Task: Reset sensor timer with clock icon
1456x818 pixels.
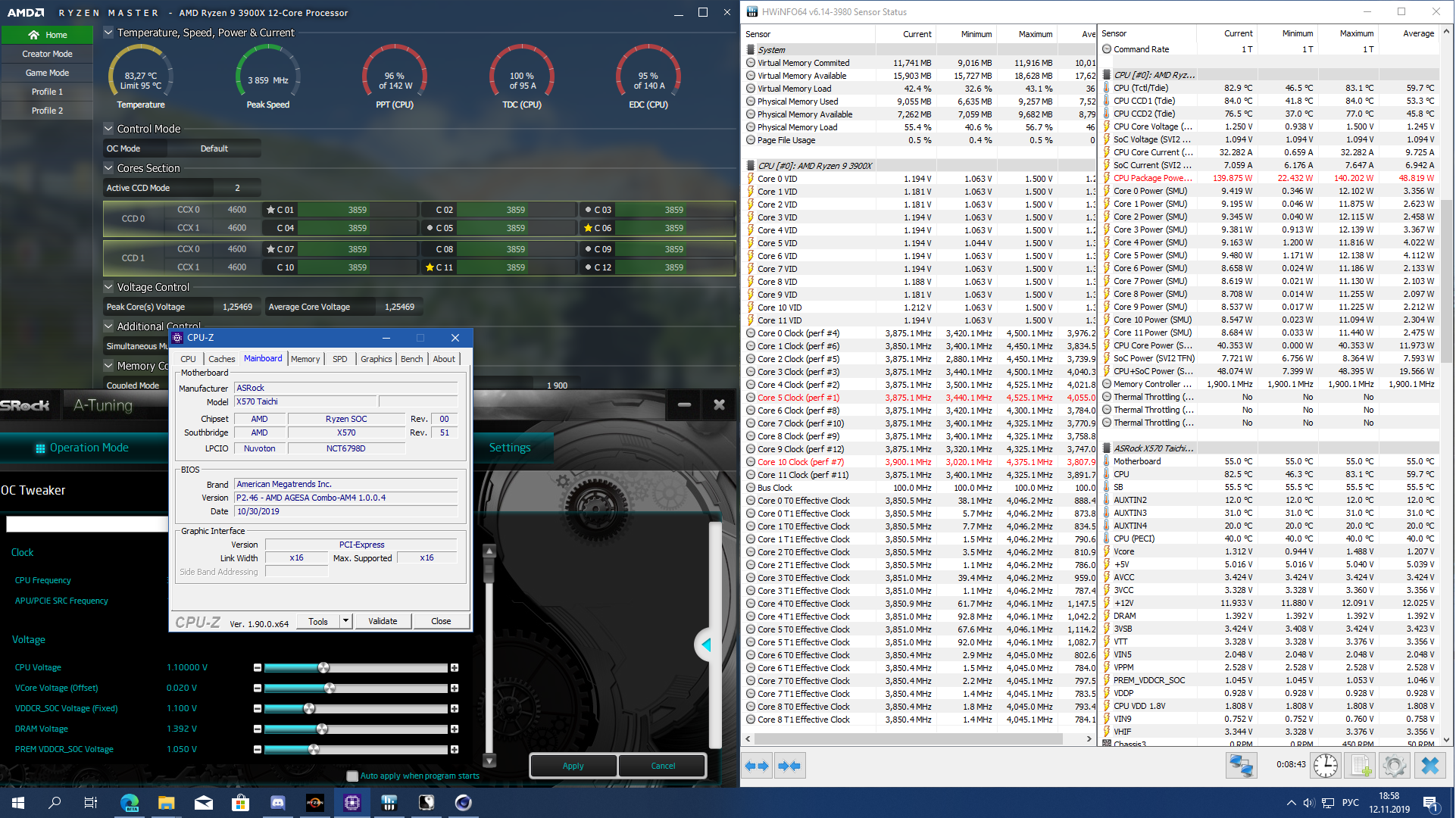Action: click(1325, 766)
